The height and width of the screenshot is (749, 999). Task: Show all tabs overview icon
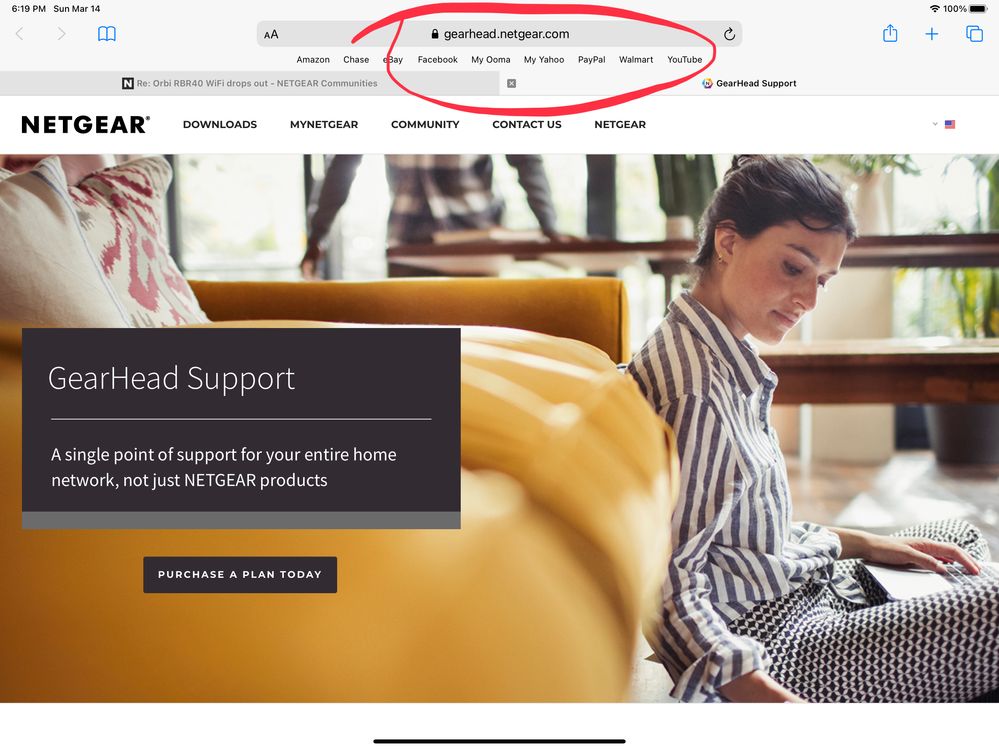tap(974, 34)
